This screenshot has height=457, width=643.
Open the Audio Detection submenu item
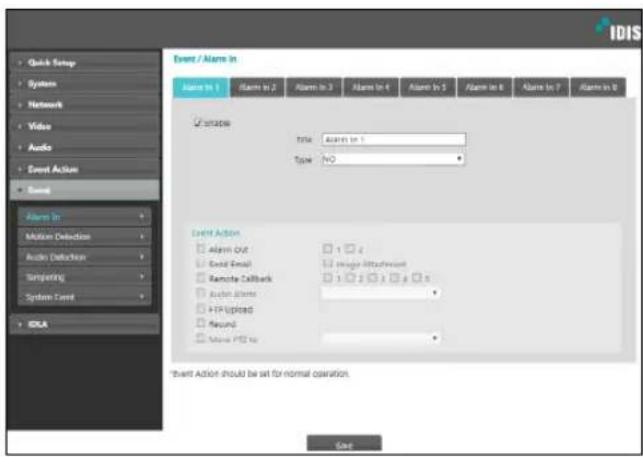coord(84,257)
